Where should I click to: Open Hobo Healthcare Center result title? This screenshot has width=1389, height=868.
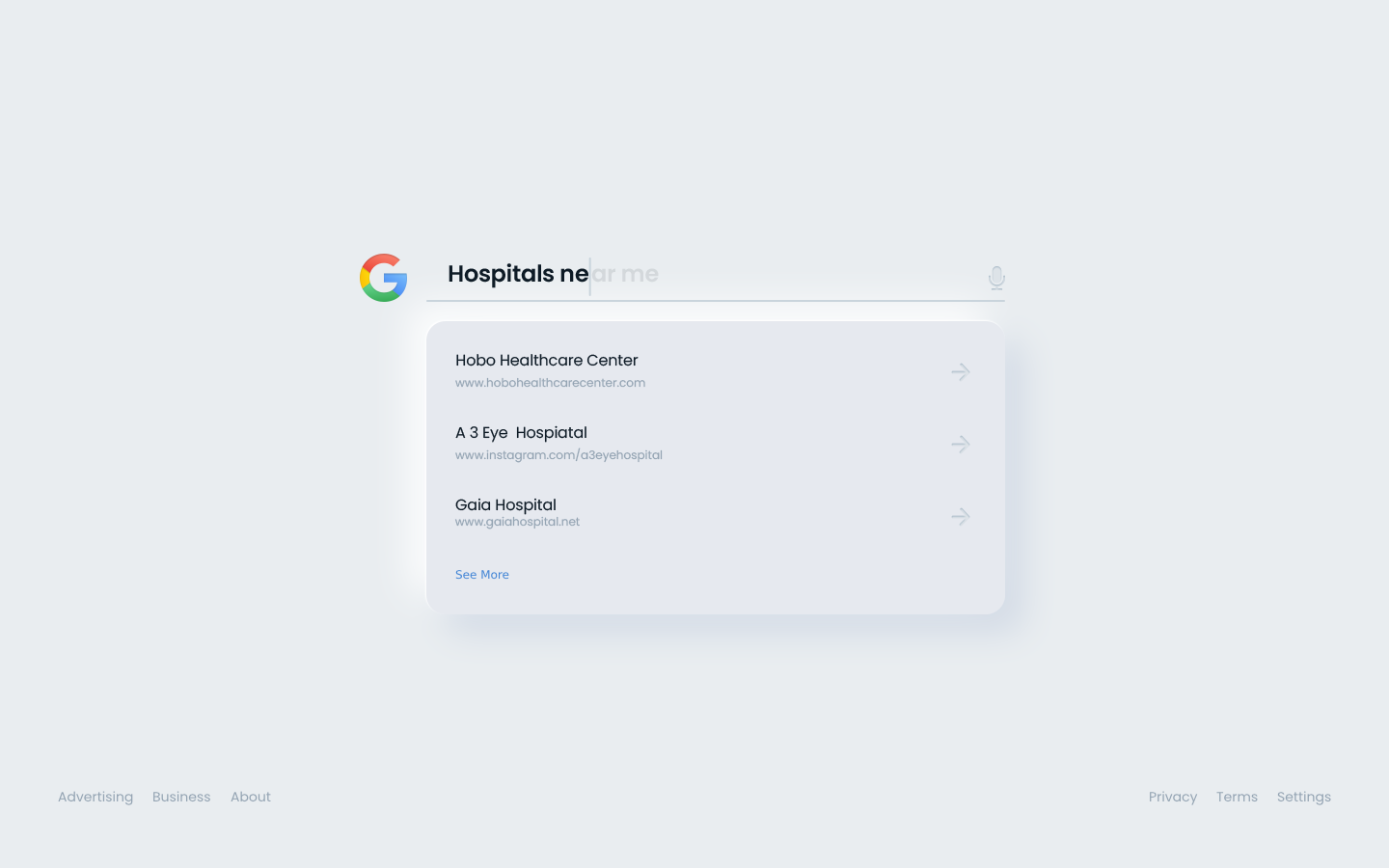[x=546, y=360]
